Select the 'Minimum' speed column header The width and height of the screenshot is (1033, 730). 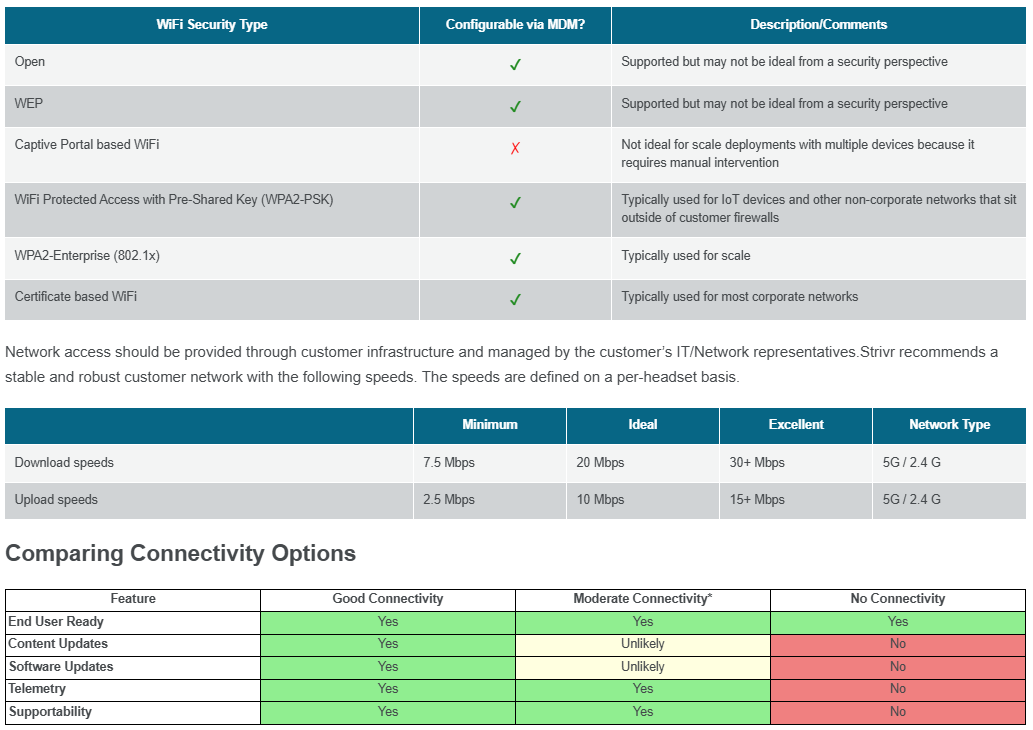point(489,425)
